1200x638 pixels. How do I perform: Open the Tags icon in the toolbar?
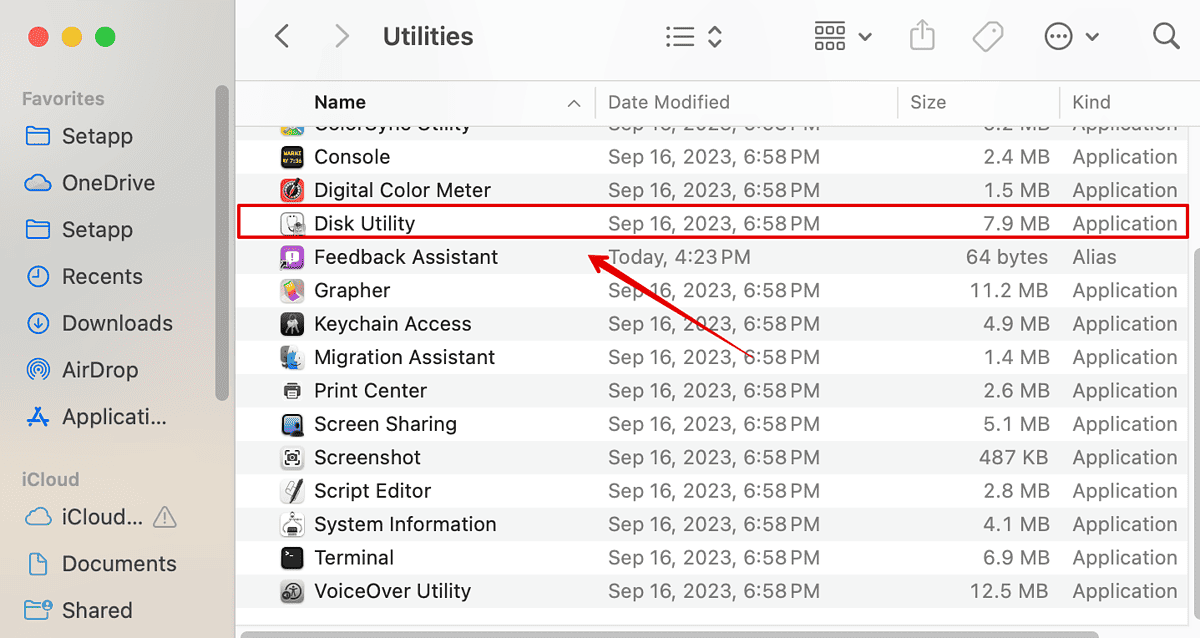[988, 35]
